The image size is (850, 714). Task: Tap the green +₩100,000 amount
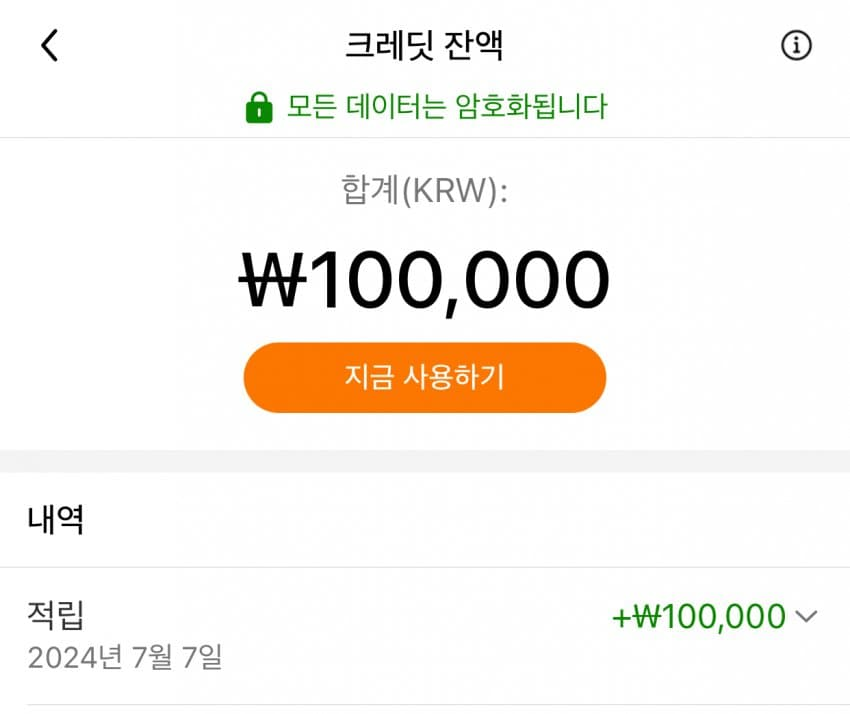[x=698, y=617]
